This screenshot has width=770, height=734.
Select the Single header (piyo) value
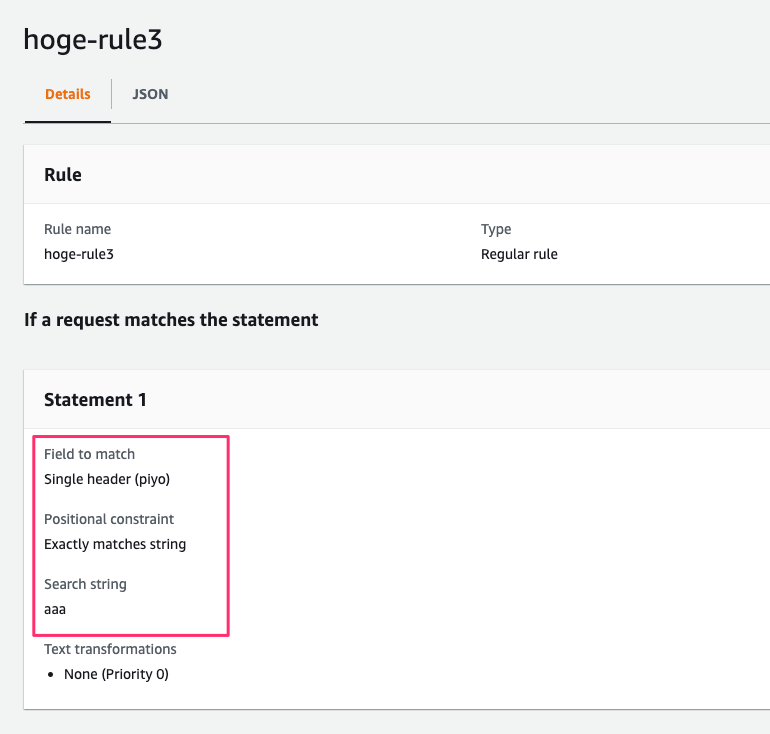[107, 479]
